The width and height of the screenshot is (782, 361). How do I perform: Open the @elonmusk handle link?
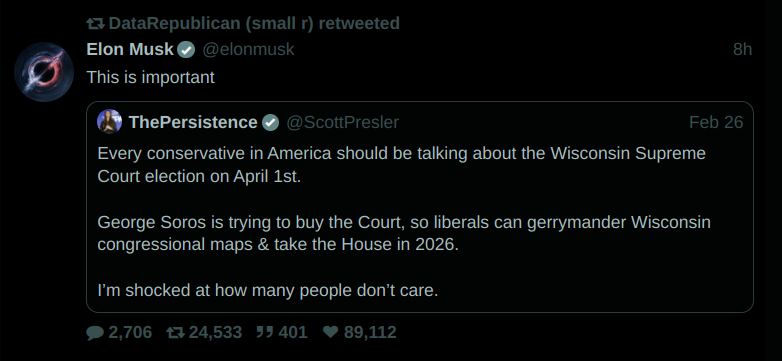coord(248,49)
